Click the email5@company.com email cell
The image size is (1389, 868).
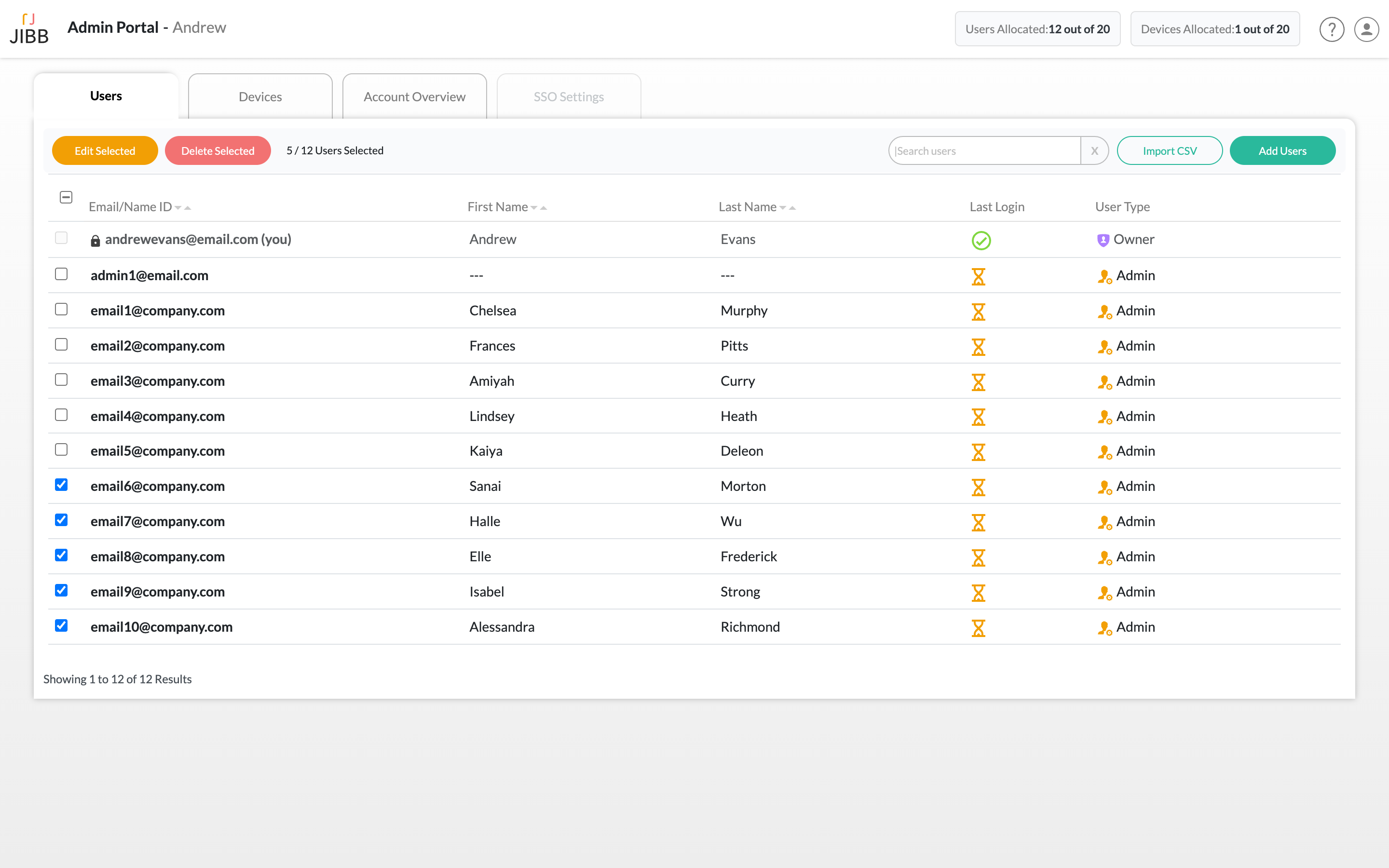pyautogui.click(x=157, y=451)
